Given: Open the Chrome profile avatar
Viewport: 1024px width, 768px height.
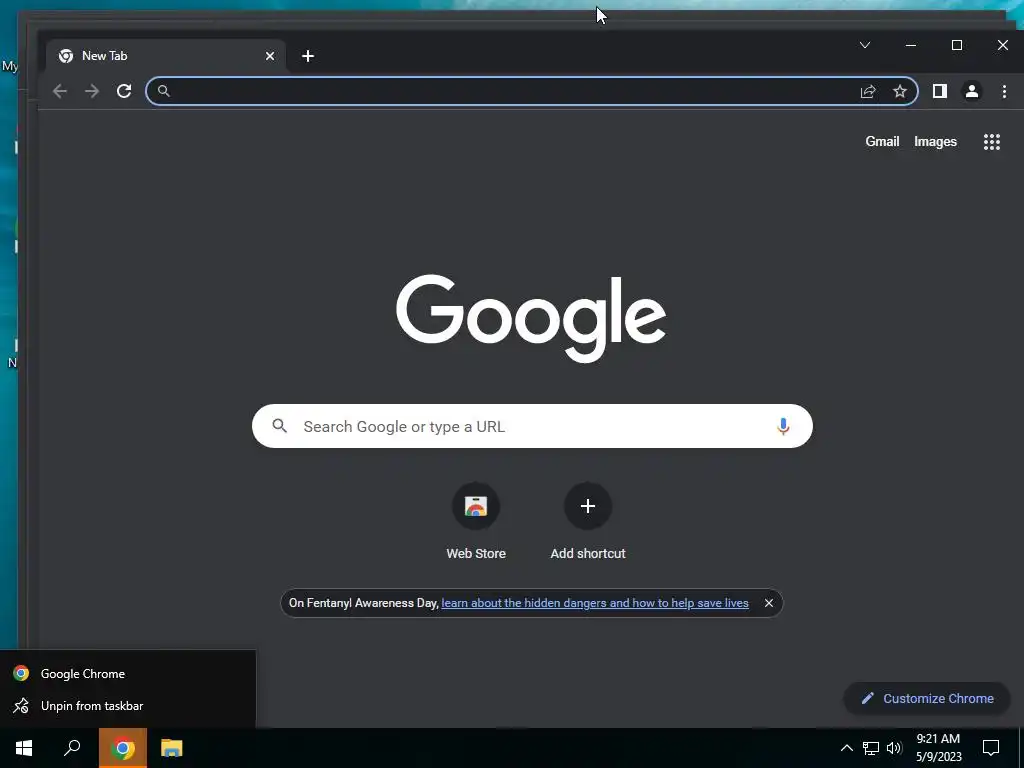Looking at the screenshot, I should coord(972,91).
